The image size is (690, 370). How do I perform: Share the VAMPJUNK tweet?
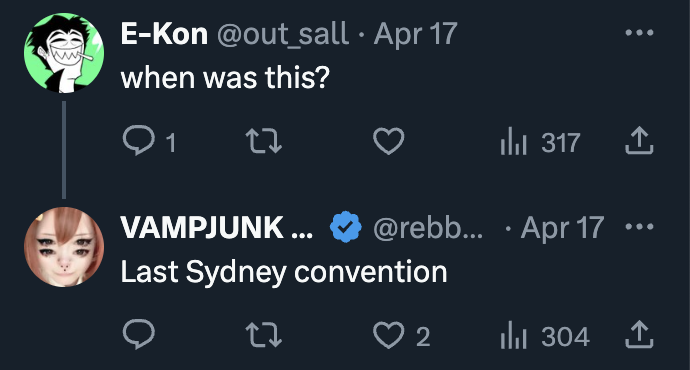[639, 335]
